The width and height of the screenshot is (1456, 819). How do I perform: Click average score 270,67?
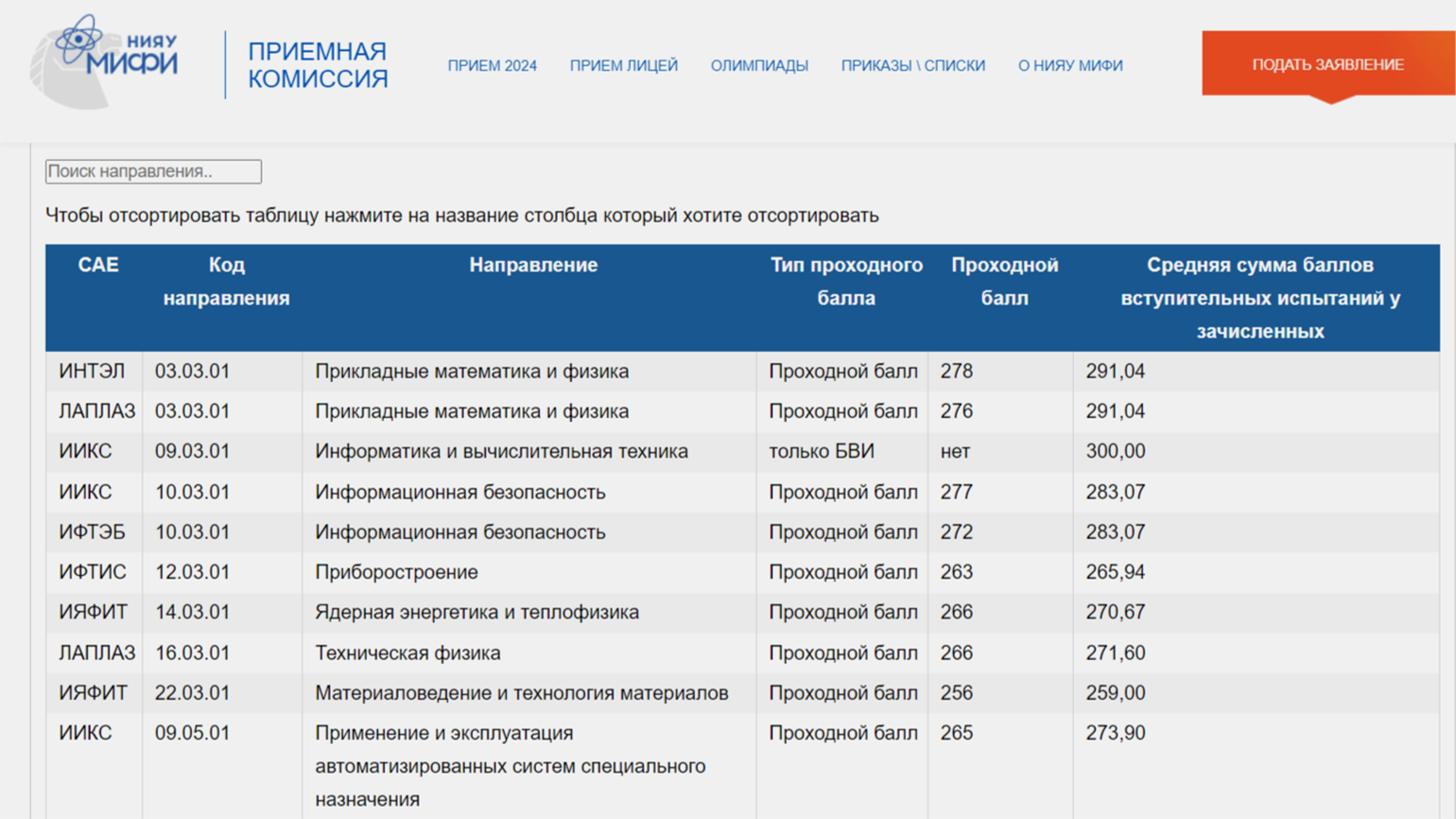point(1116,613)
